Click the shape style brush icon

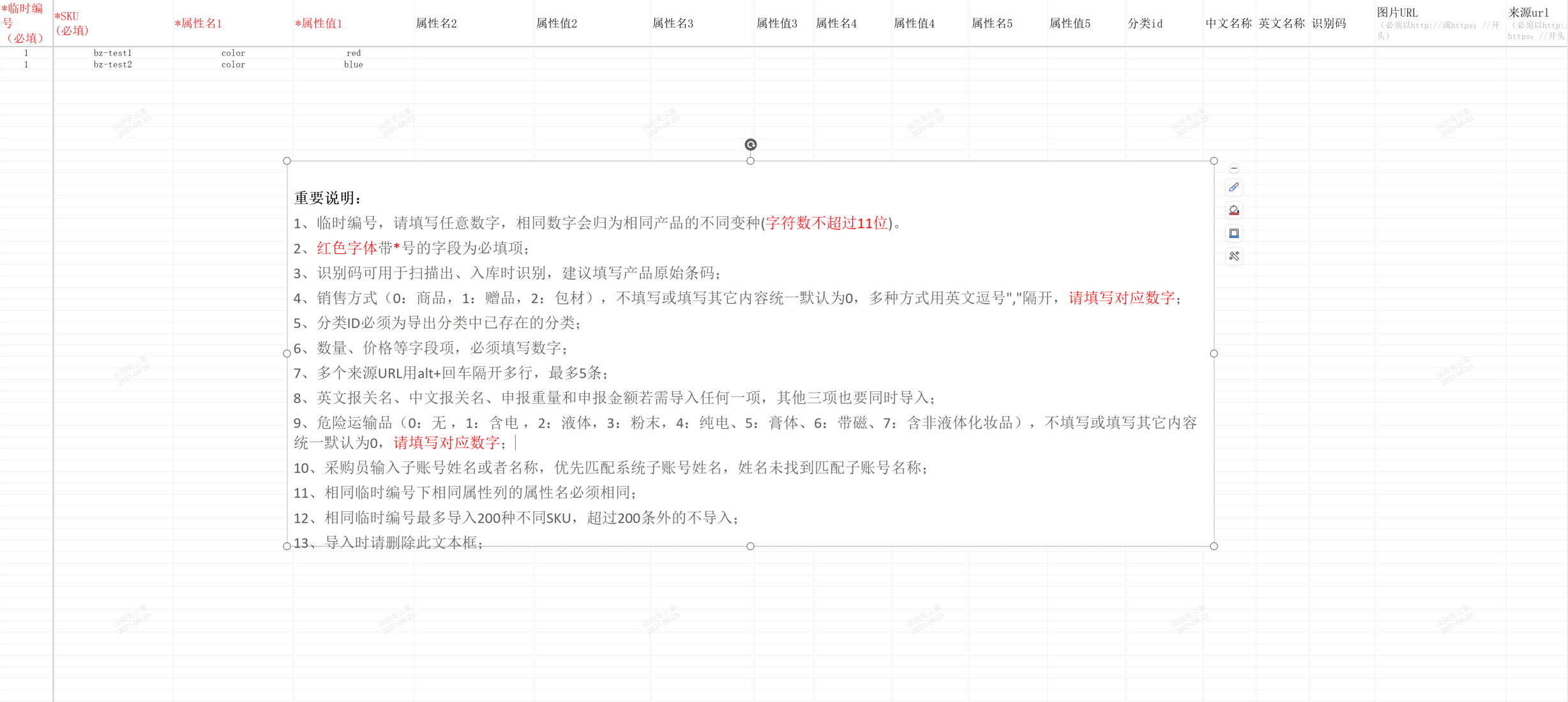[x=1233, y=187]
